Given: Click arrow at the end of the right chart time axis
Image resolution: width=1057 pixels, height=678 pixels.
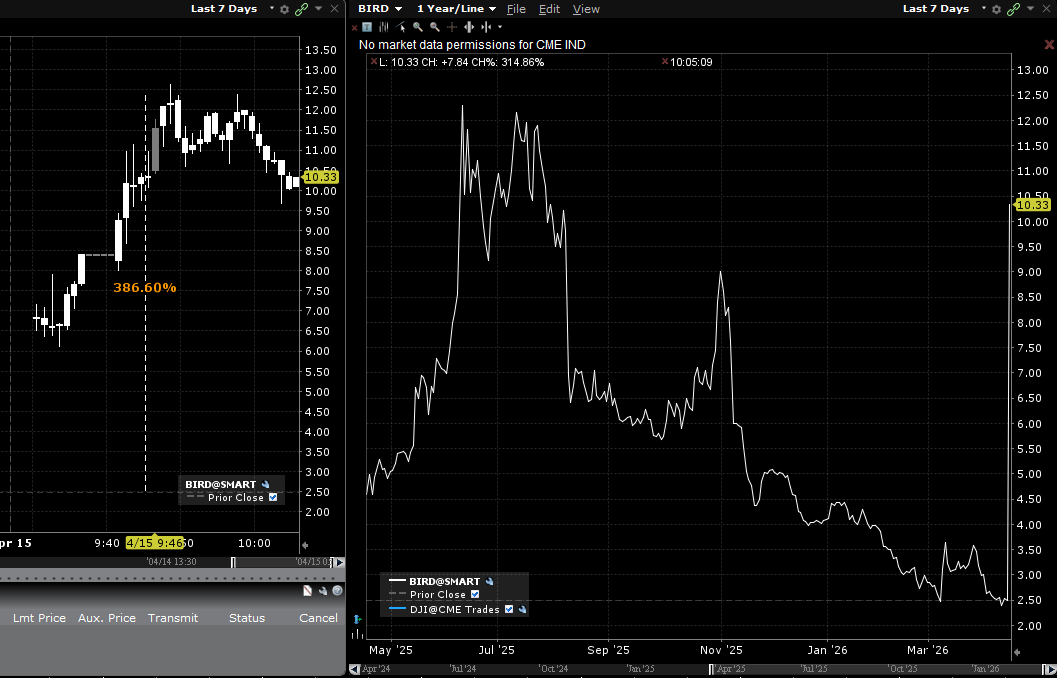Looking at the screenshot, I should 1017,652.
